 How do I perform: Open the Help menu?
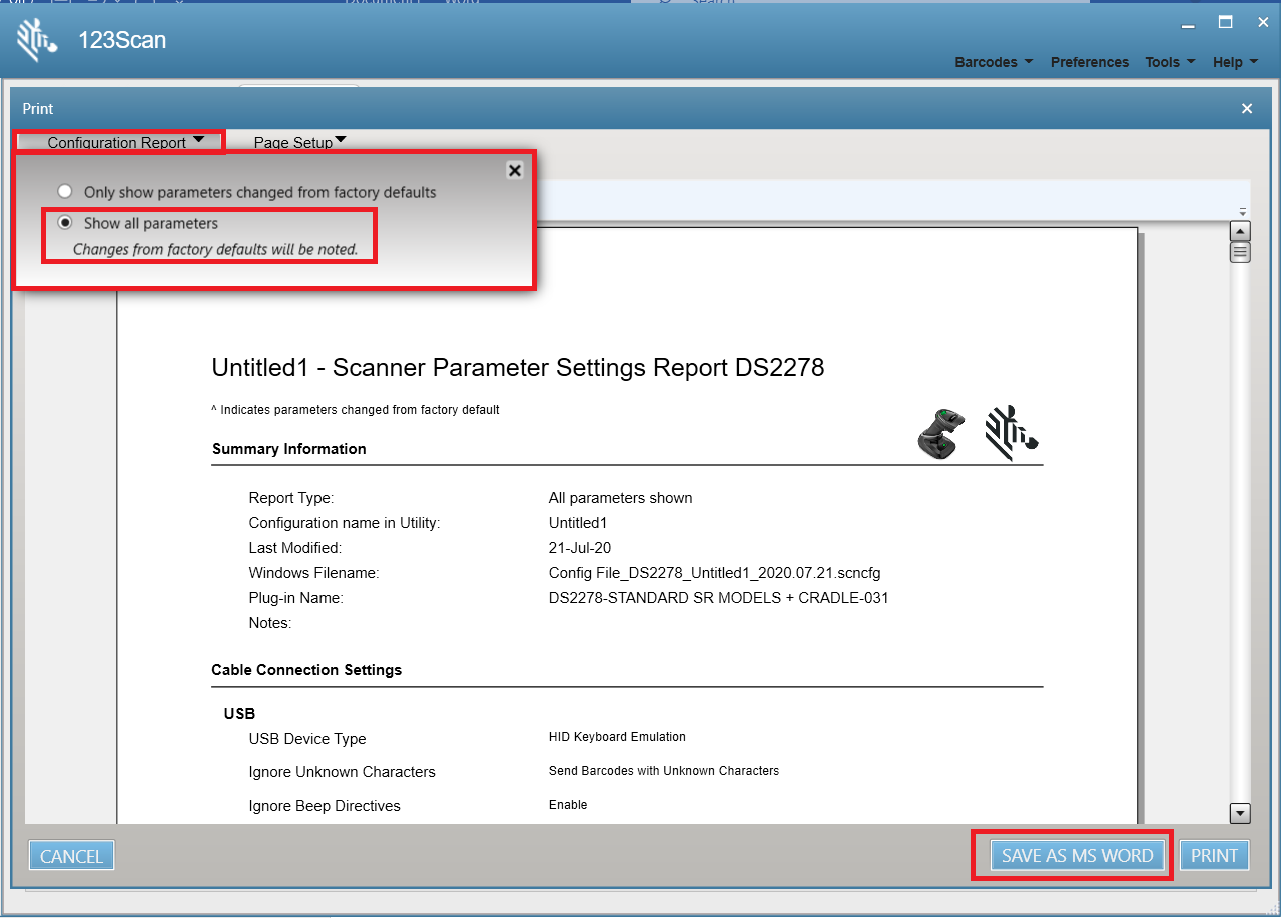pos(1234,62)
